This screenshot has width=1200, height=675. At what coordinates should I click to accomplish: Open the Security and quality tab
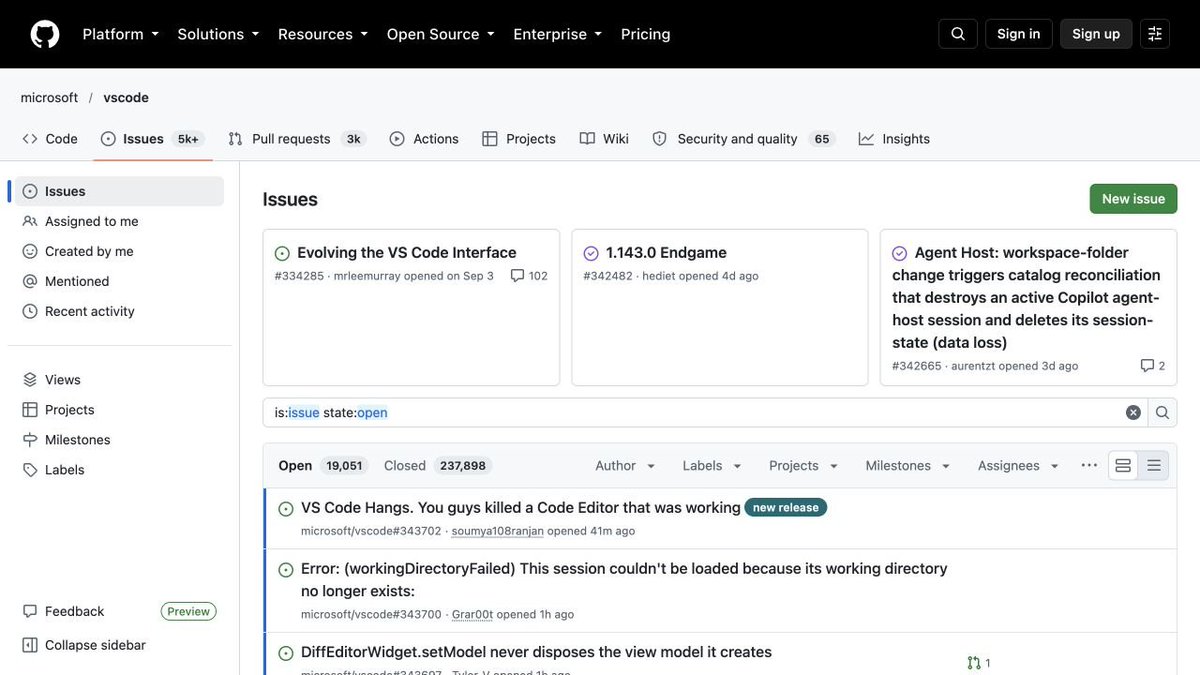(x=743, y=139)
